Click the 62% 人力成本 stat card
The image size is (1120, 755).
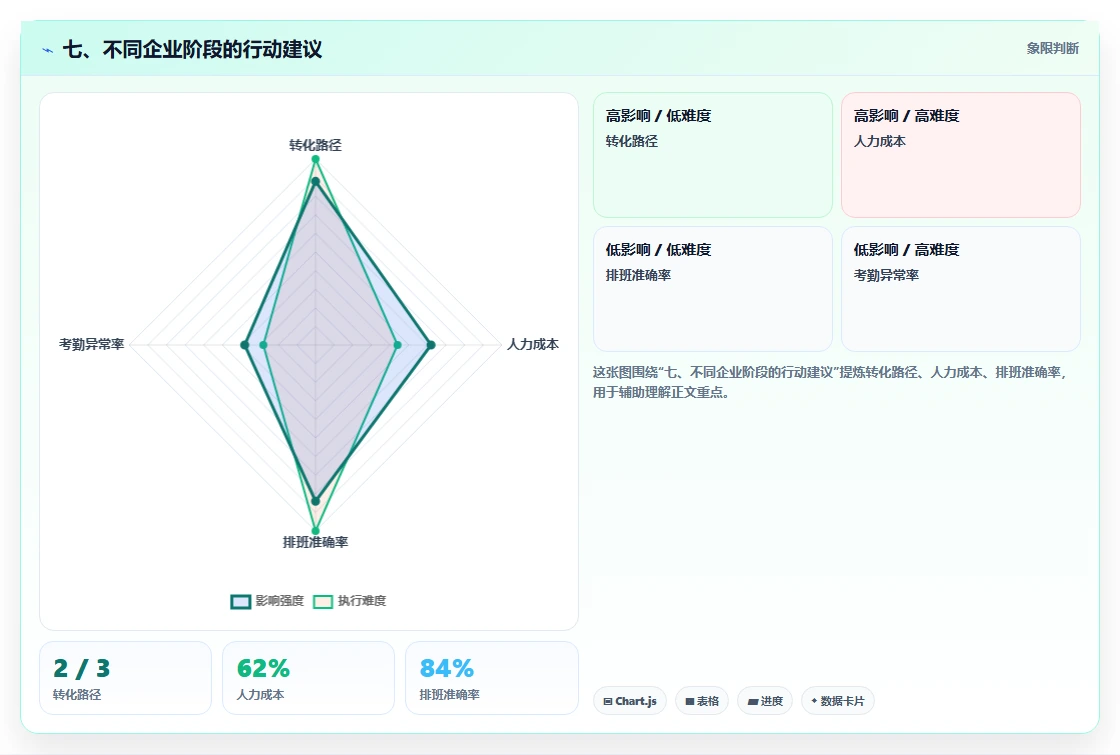309,678
